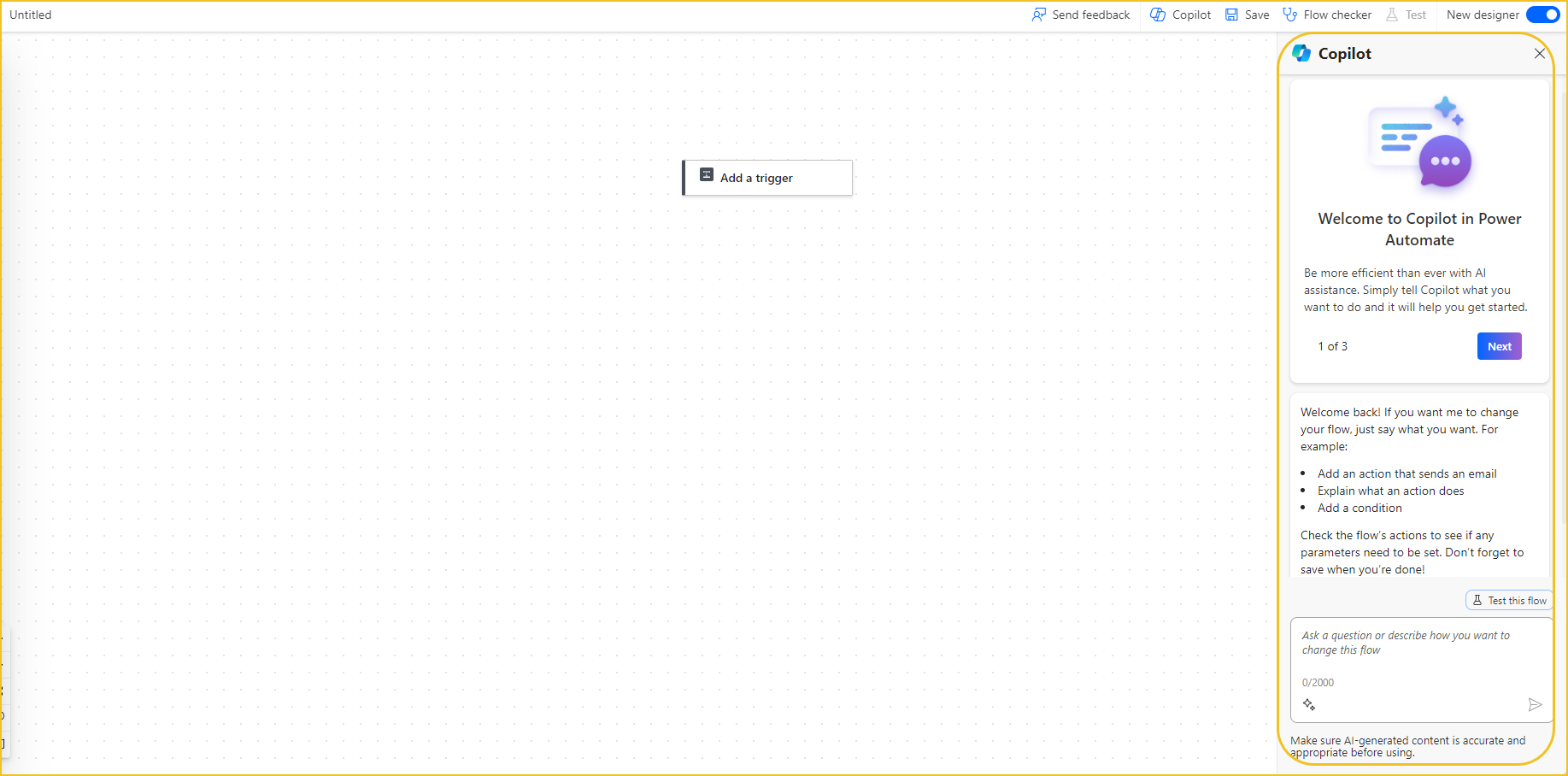Open Send feedback

click(1081, 15)
